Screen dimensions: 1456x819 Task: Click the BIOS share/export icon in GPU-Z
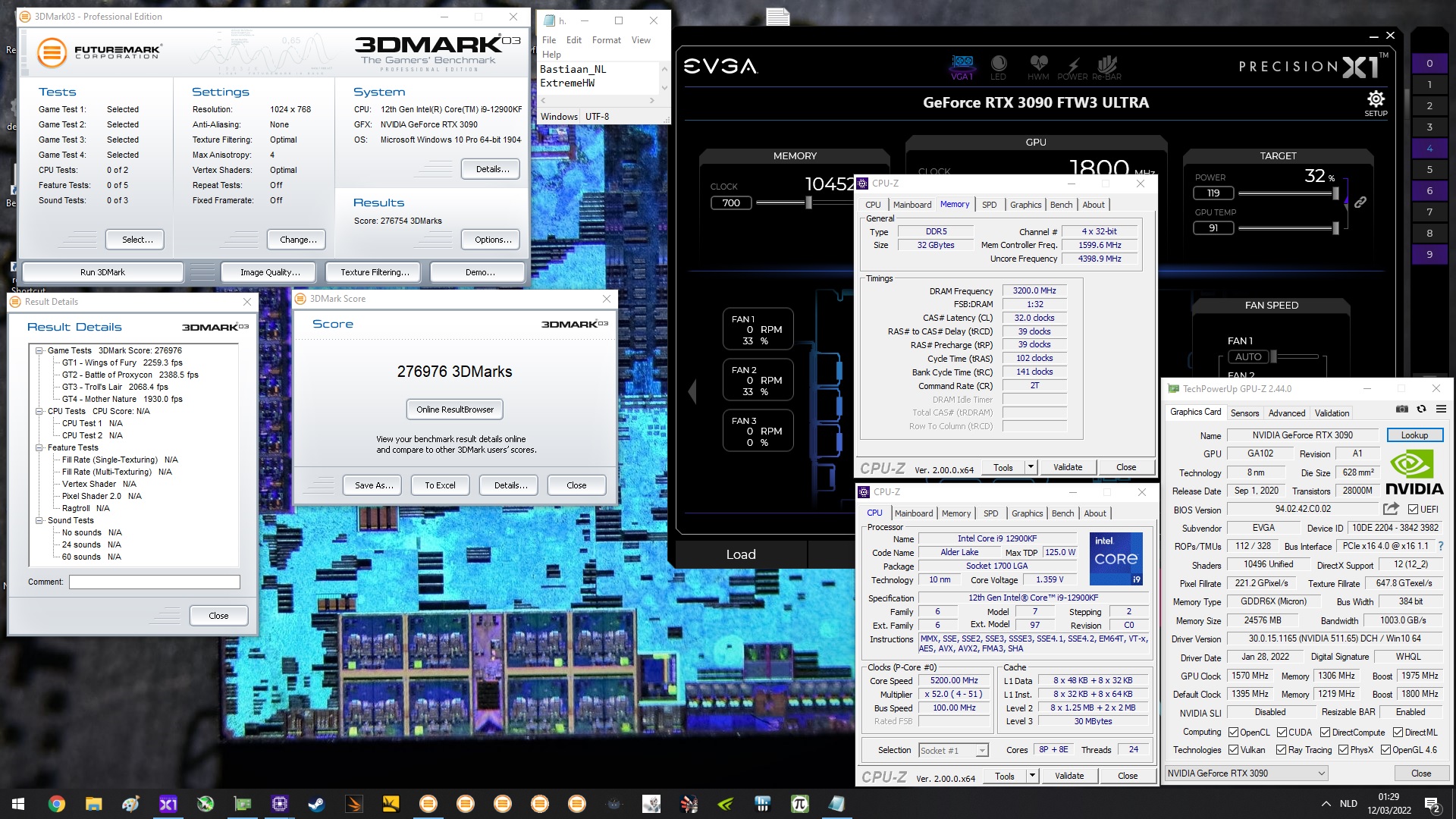[x=1391, y=509]
